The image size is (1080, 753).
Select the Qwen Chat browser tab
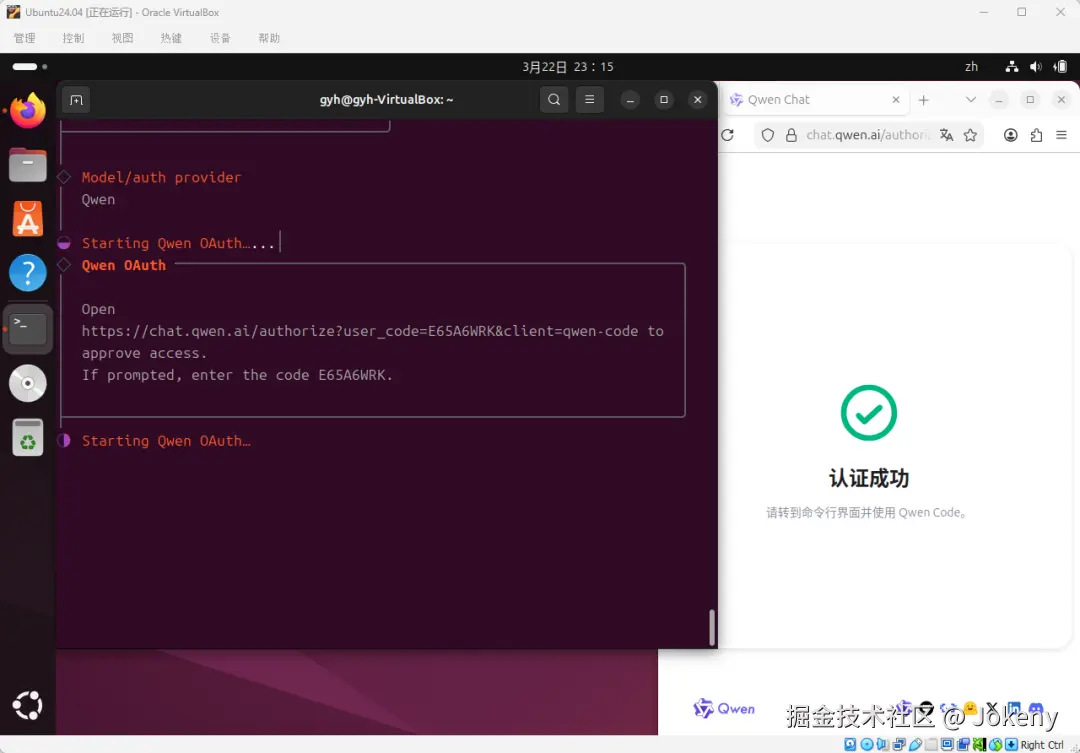coord(816,100)
